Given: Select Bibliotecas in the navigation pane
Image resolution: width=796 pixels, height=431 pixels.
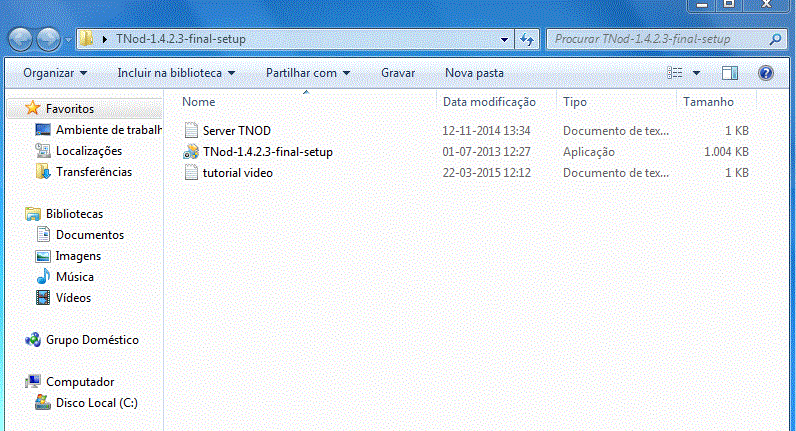Looking at the screenshot, I should click(74, 214).
